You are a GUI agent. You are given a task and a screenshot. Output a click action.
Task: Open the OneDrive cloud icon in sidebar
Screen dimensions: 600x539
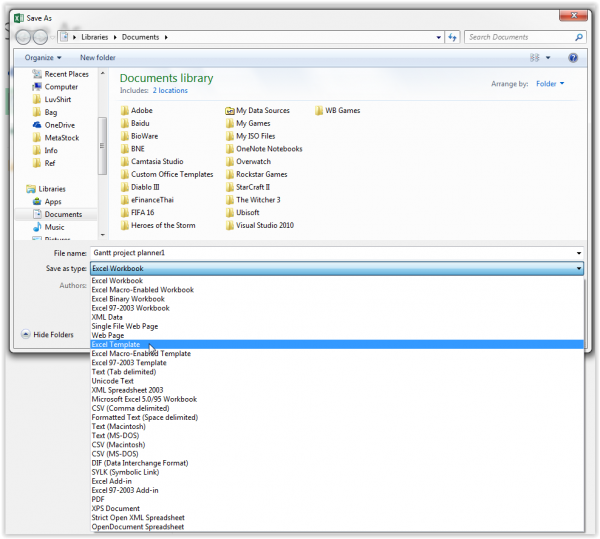37,125
